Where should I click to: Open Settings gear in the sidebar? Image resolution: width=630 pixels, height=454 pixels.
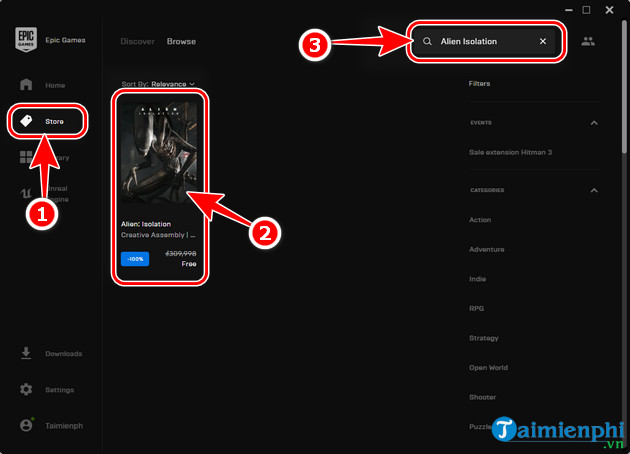click(47, 389)
